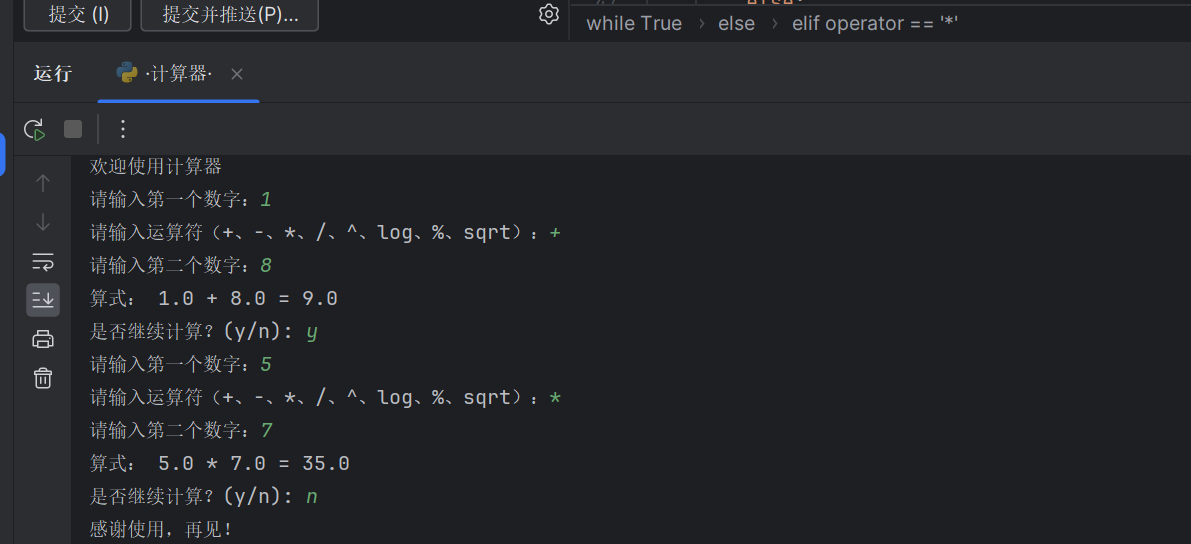Open commit settings gear icon
This screenshot has height=544, width=1191.
(x=548, y=14)
